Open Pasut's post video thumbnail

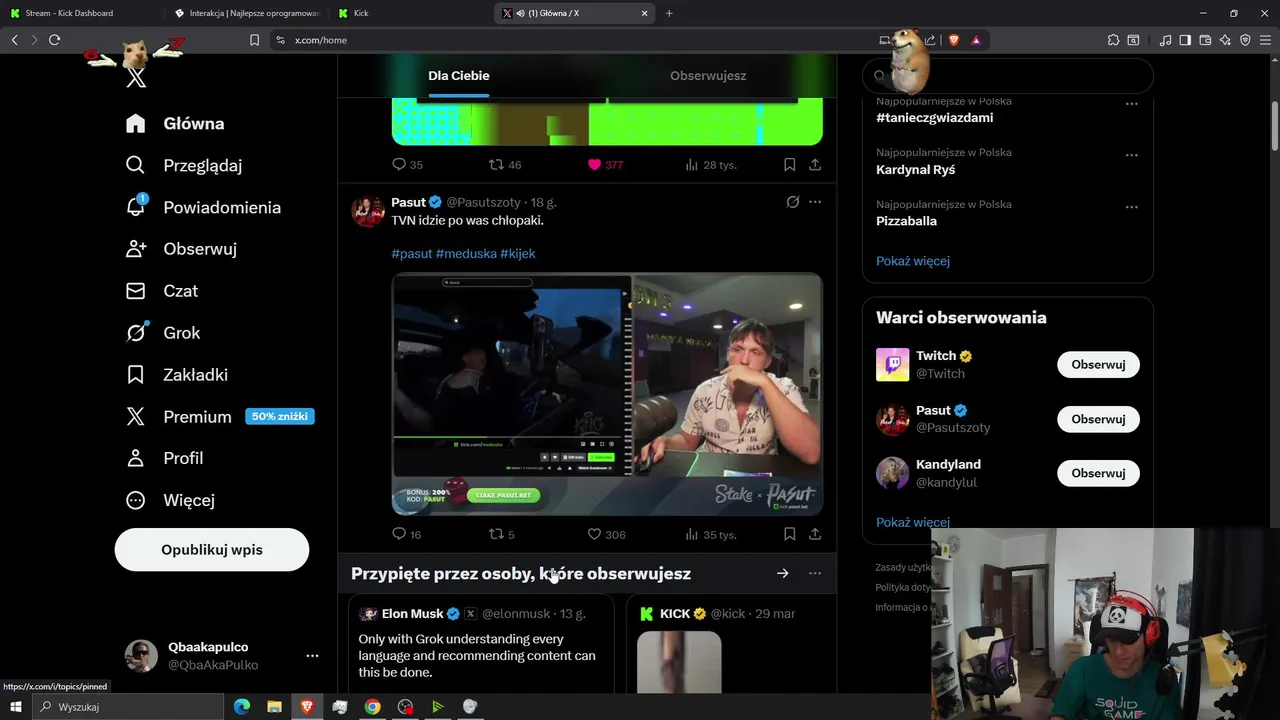click(x=607, y=395)
